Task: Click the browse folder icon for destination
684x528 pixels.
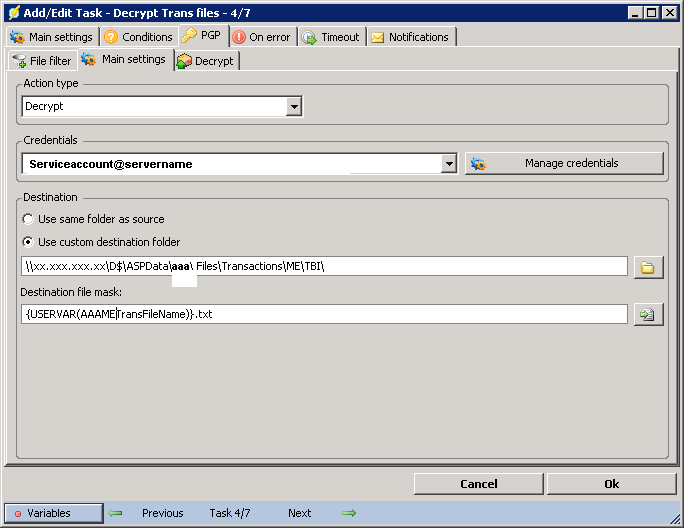Action: click(x=648, y=267)
